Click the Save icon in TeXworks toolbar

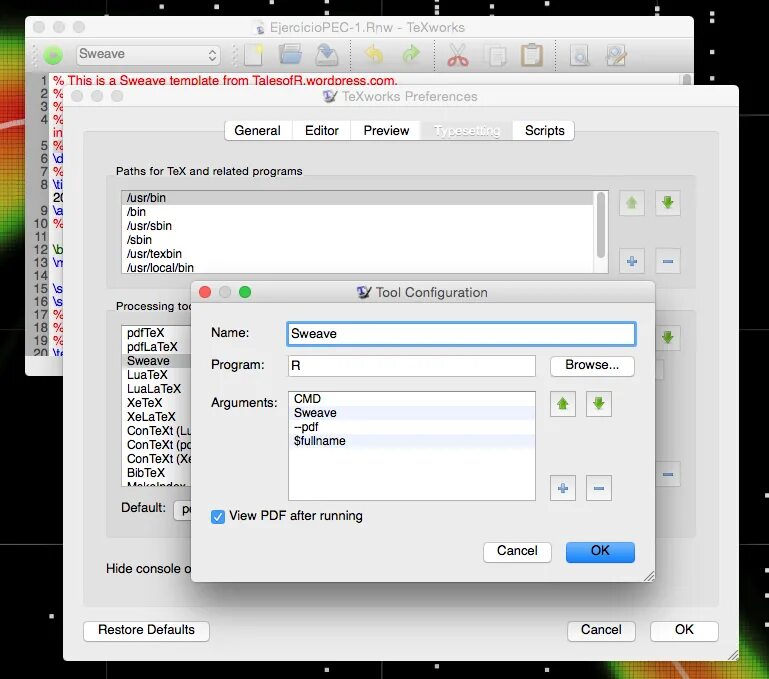327,54
